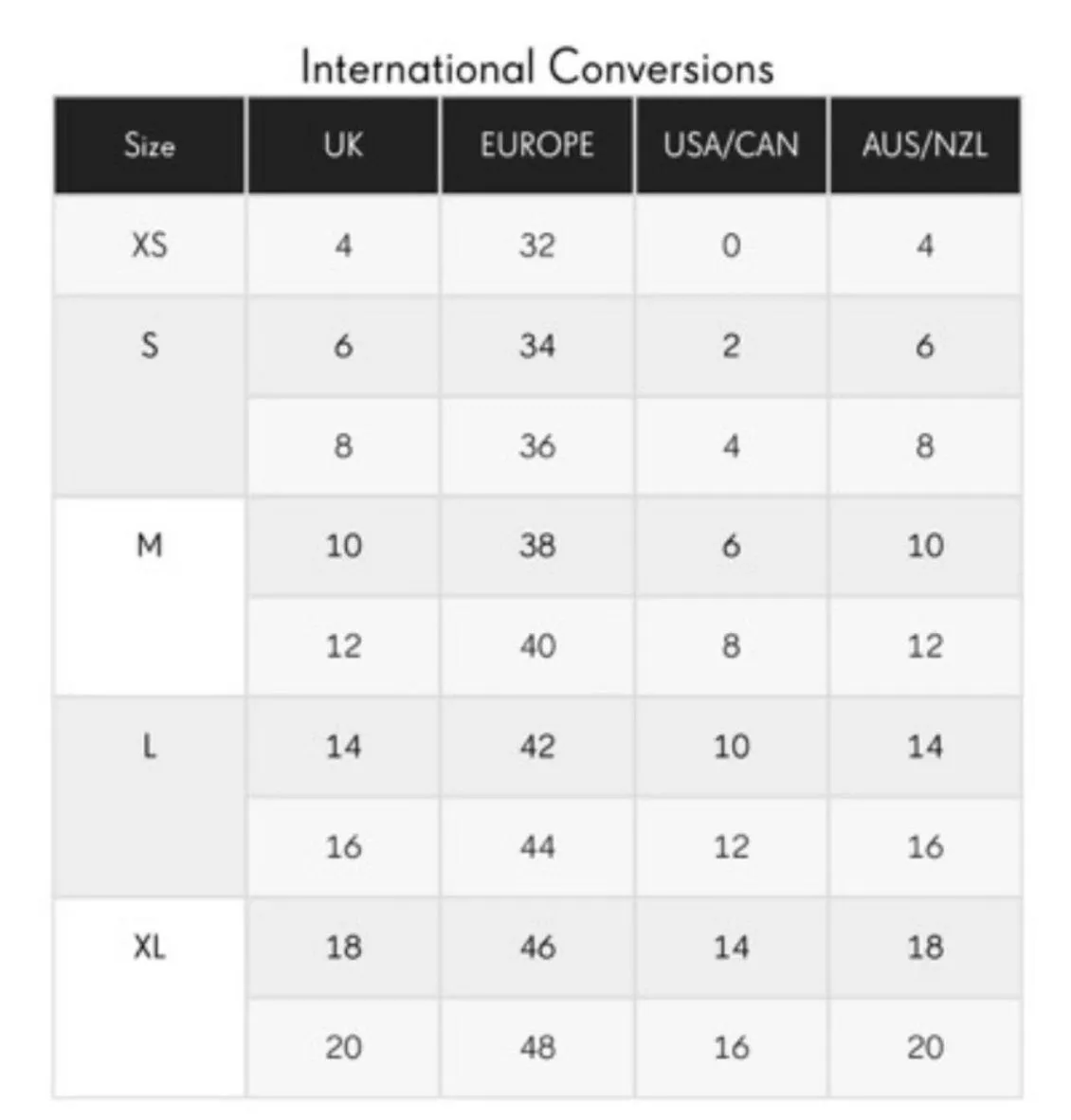
Task: Click Europe size 32 cell
Action: (536, 245)
